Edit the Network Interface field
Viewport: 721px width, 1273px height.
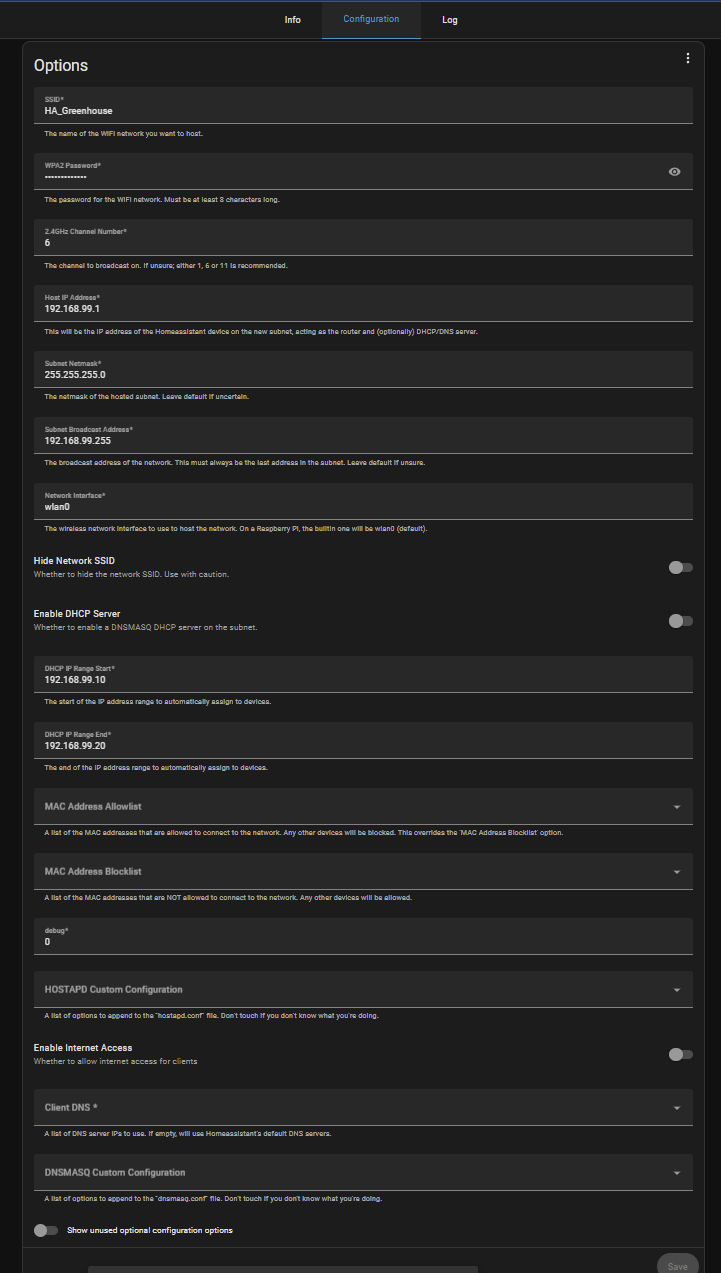(x=362, y=507)
